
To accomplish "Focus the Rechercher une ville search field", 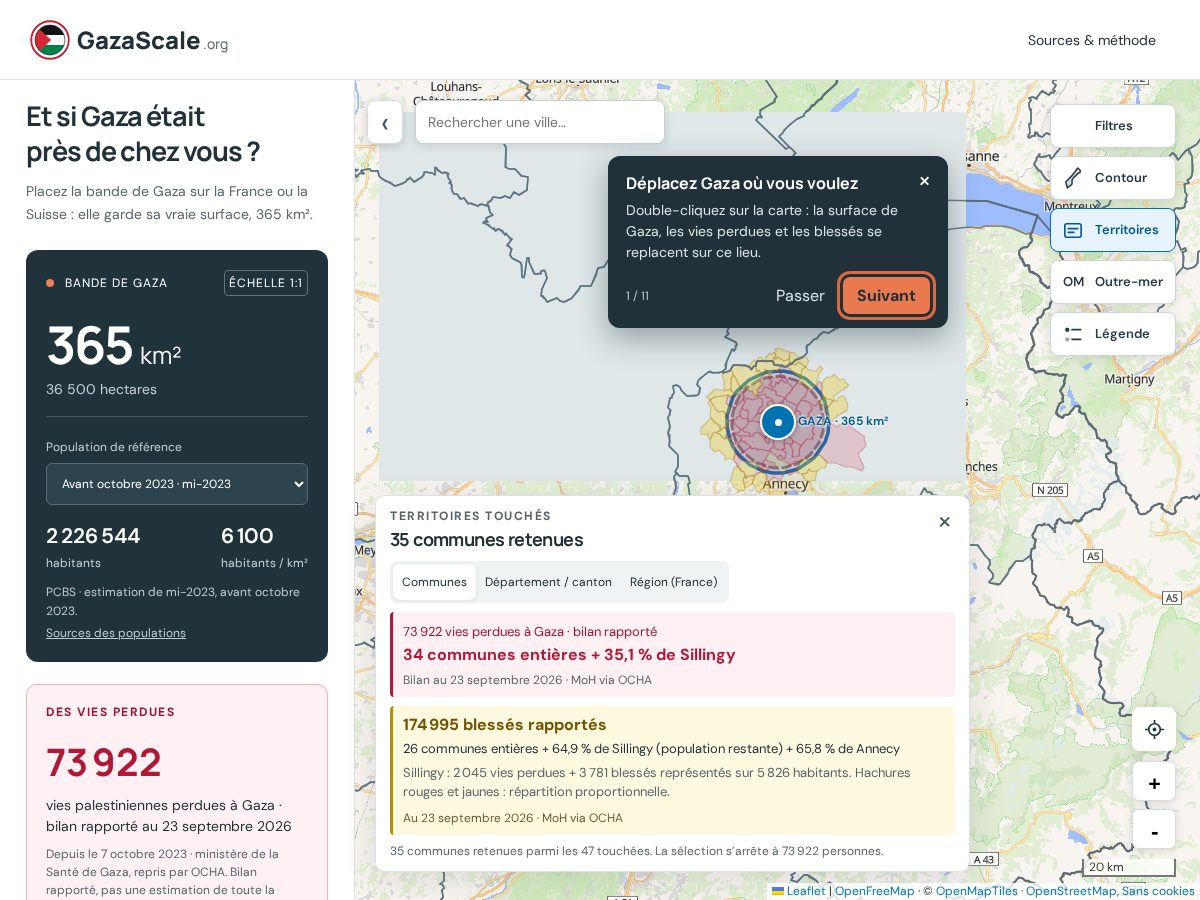I will pyautogui.click(x=540, y=122).
